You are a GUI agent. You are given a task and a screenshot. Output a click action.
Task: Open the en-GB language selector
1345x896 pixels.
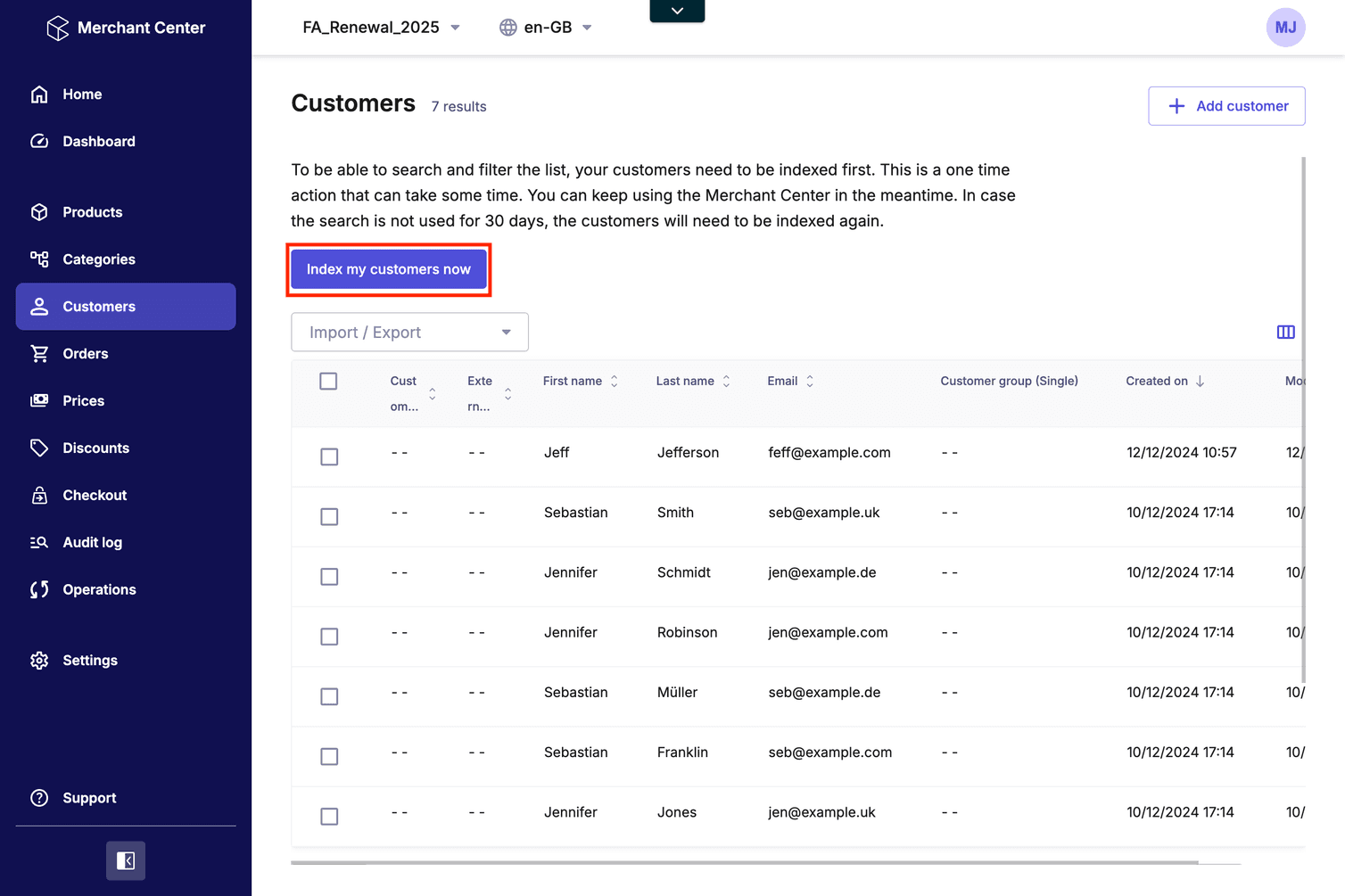point(546,27)
